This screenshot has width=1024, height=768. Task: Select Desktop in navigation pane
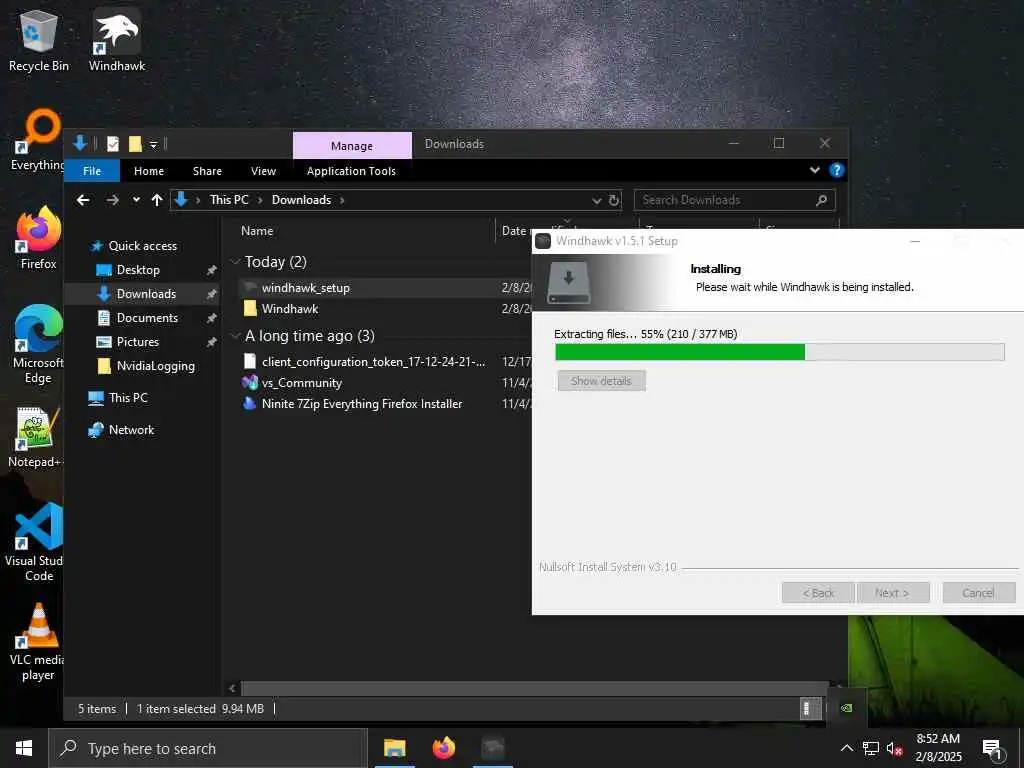pos(138,270)
